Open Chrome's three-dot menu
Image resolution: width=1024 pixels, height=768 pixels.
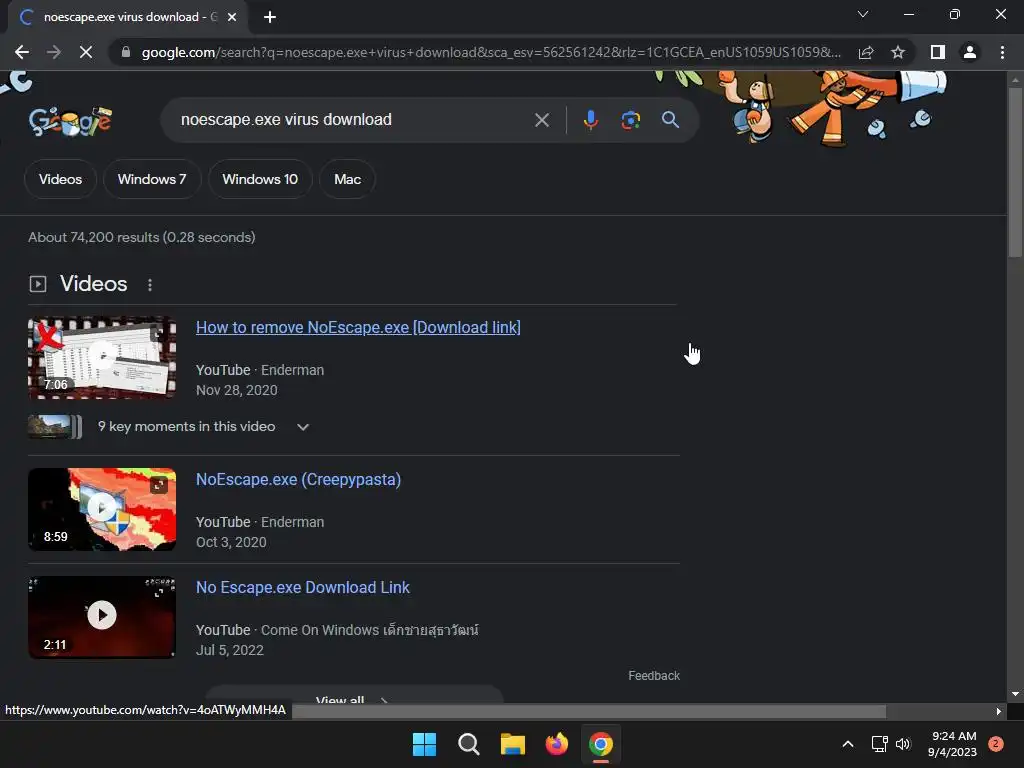point(1002,52)
